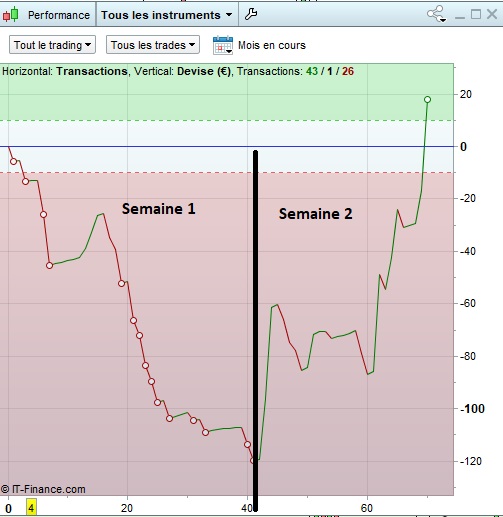
Task: Select the final green data point near 20
Action: [427, 99]
